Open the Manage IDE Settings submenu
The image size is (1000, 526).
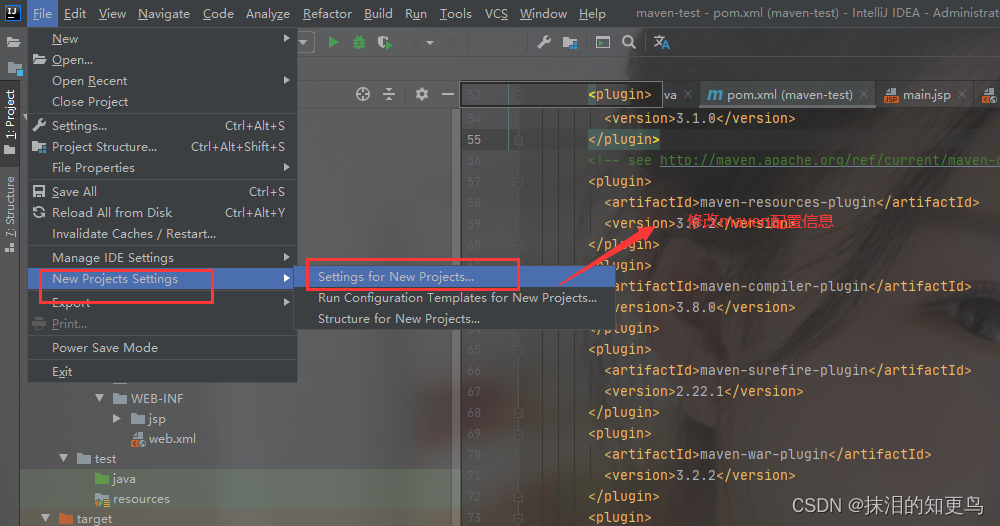coord(163,258)
